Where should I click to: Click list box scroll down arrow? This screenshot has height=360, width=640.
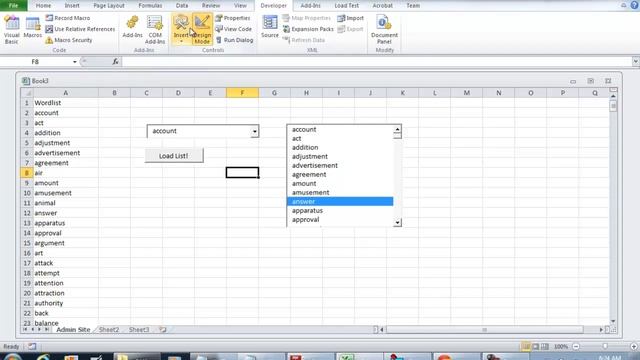coord(397,222)
